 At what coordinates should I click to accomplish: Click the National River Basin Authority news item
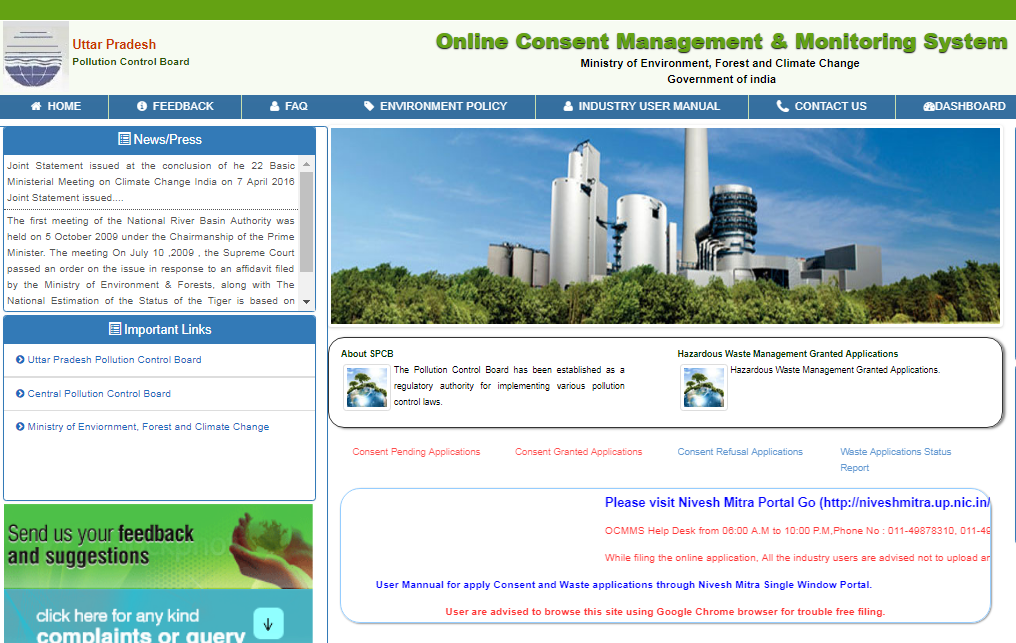coord(151,261)
